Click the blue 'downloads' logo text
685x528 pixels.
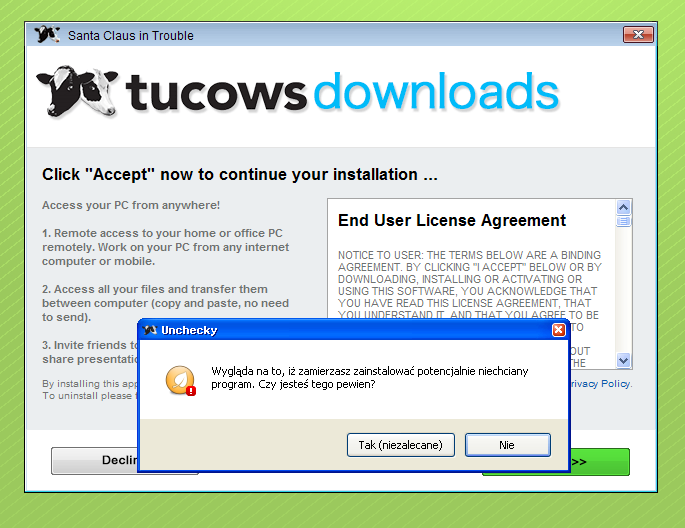[436, 91]
